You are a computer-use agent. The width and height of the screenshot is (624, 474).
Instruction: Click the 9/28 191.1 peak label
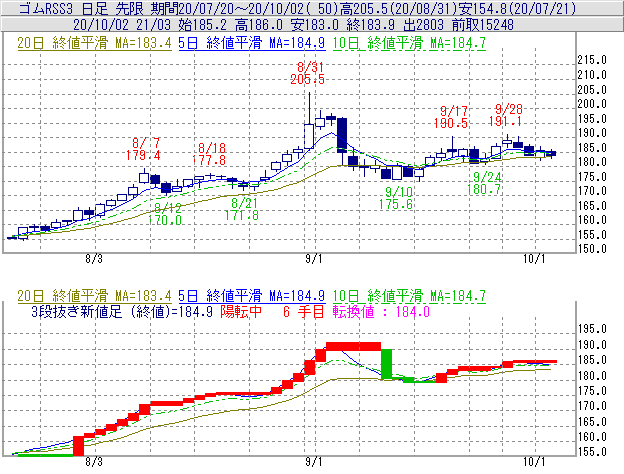point(505,115)
